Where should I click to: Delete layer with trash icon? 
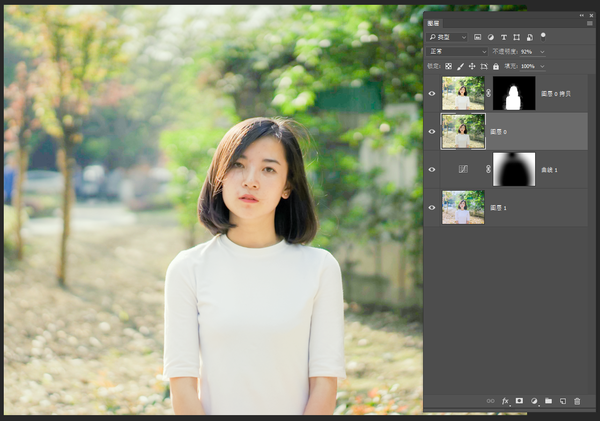click(577, 401)
